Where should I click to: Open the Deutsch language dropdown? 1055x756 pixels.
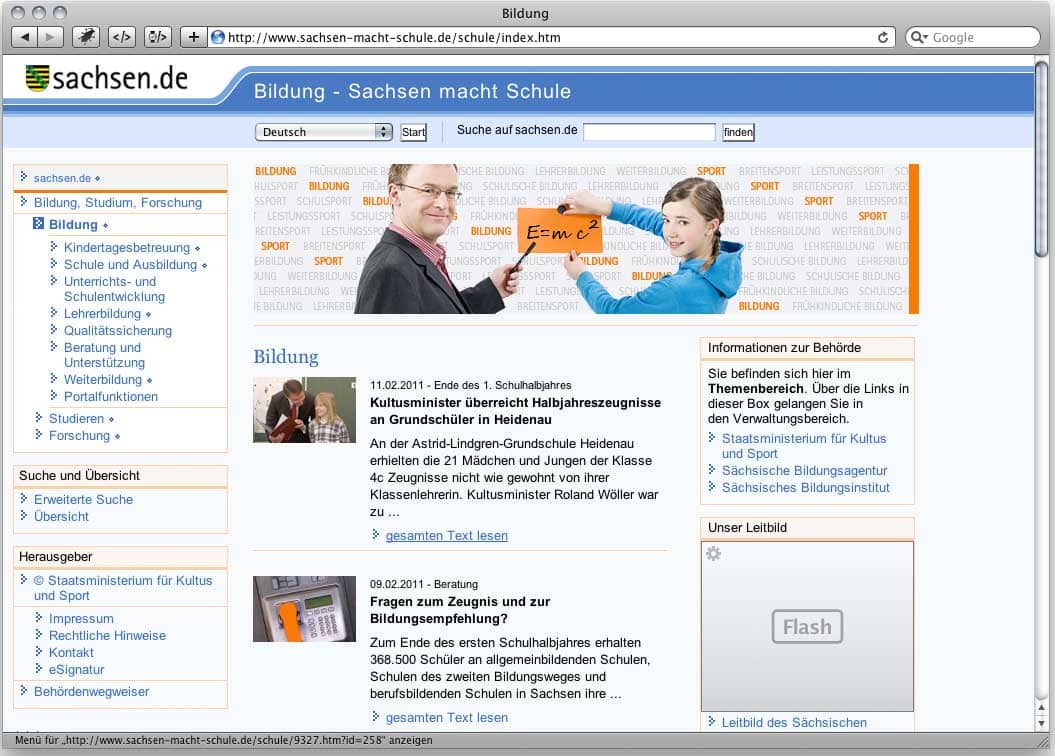pyautogui.click(x=323, y=132)
